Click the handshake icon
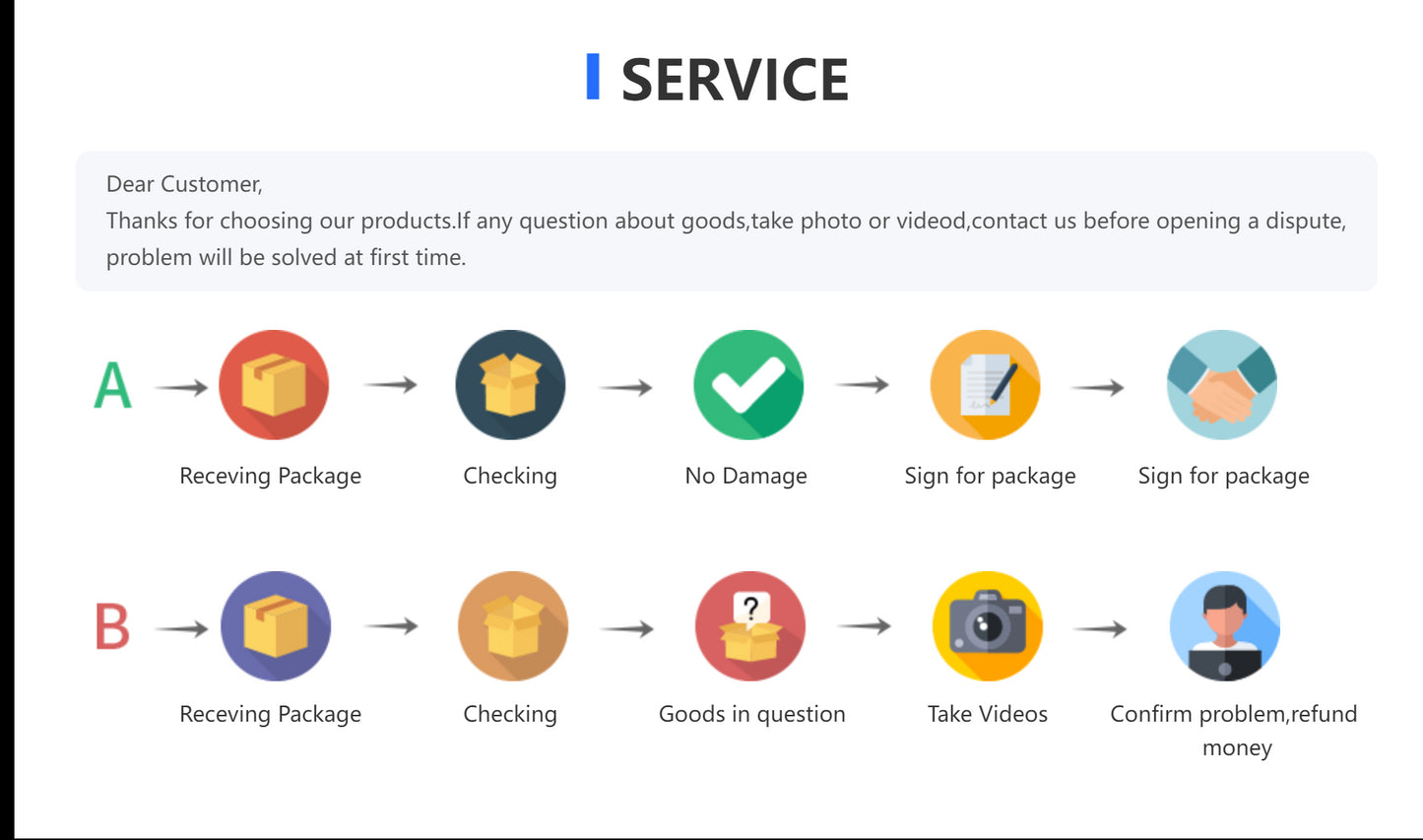 click(x=1221, y=385)
